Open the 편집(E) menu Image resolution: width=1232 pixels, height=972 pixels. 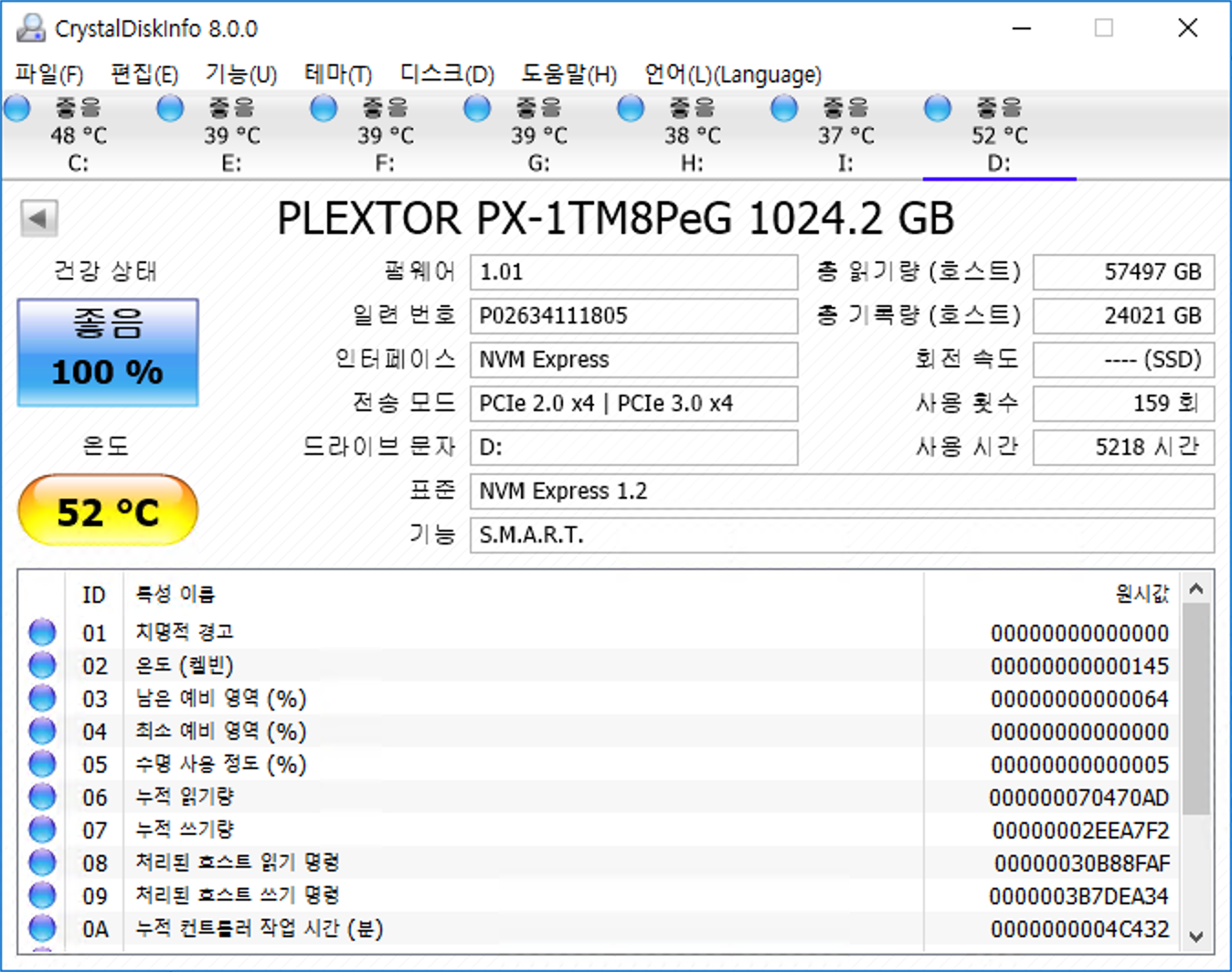coord(144,74)
